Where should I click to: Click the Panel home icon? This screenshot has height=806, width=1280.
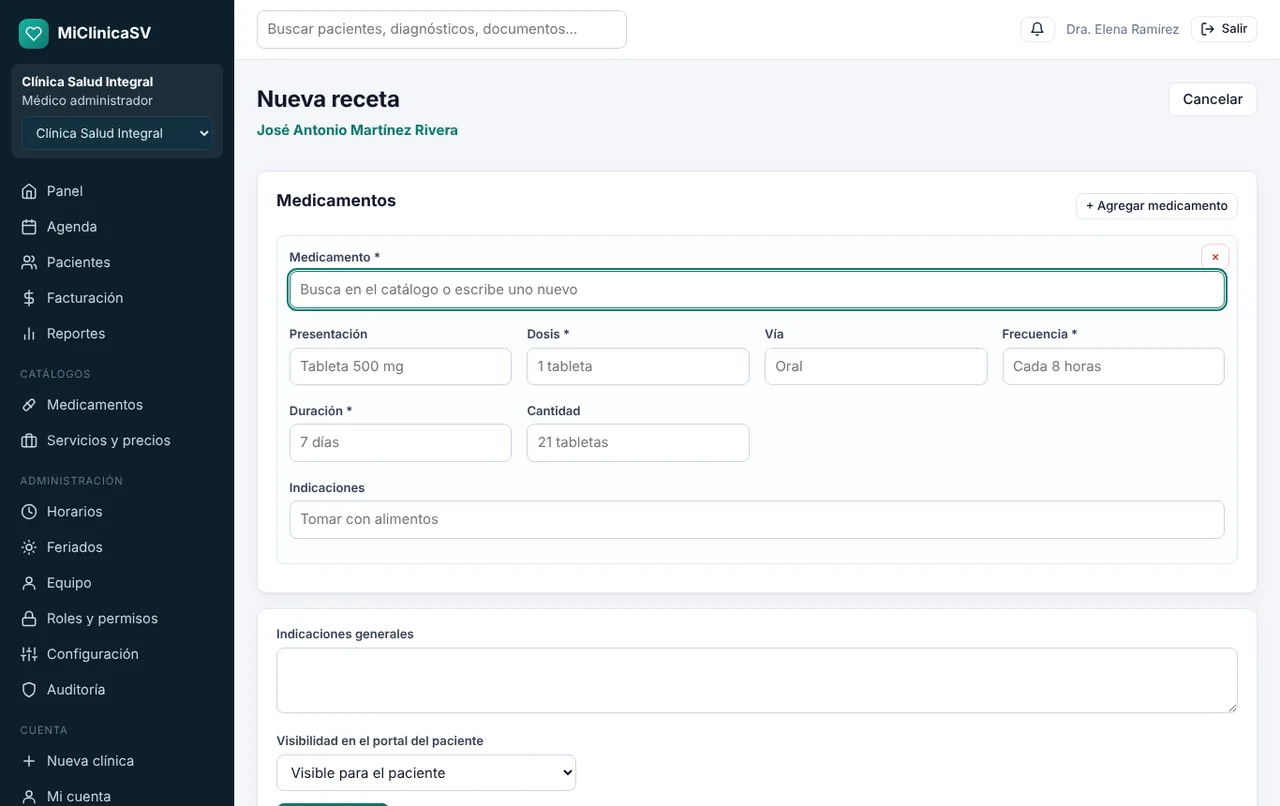click(29, 191)
